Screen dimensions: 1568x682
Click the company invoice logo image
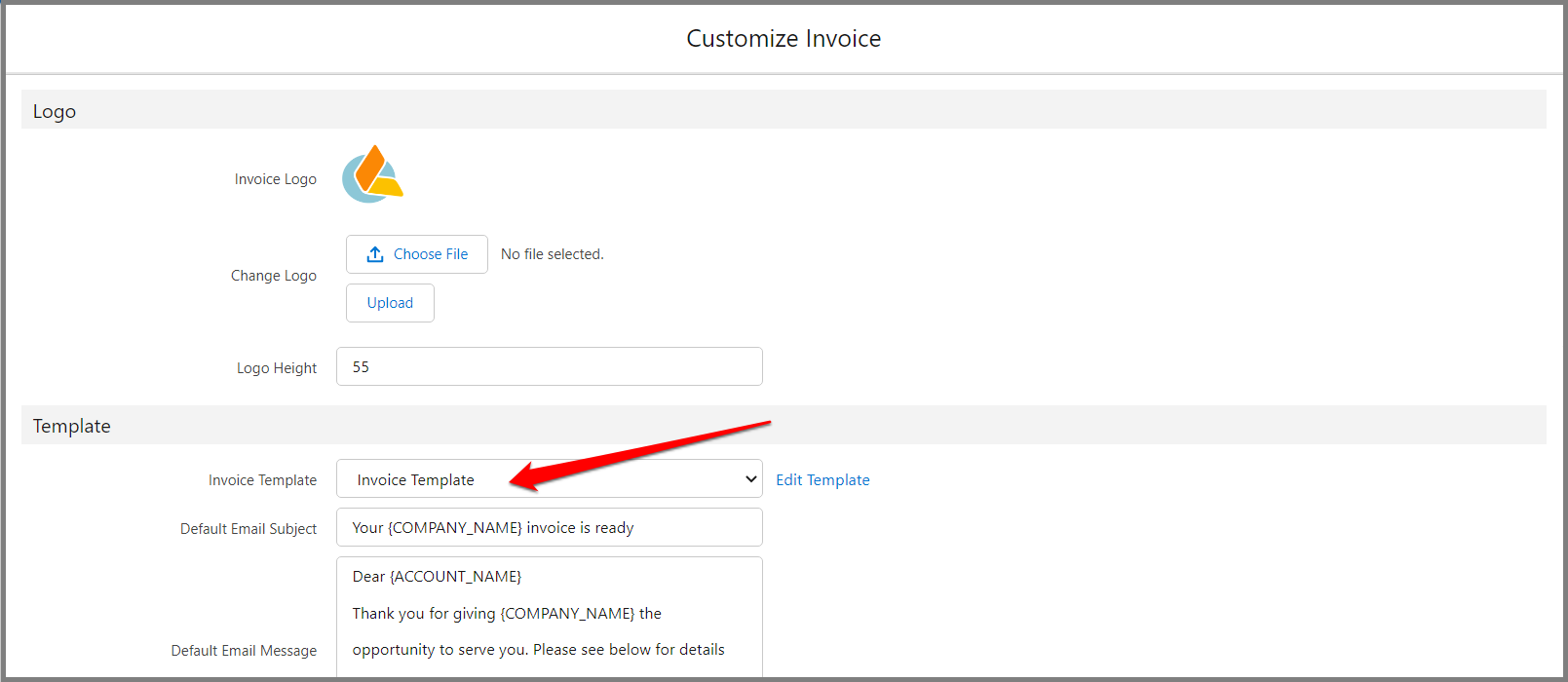372,174
